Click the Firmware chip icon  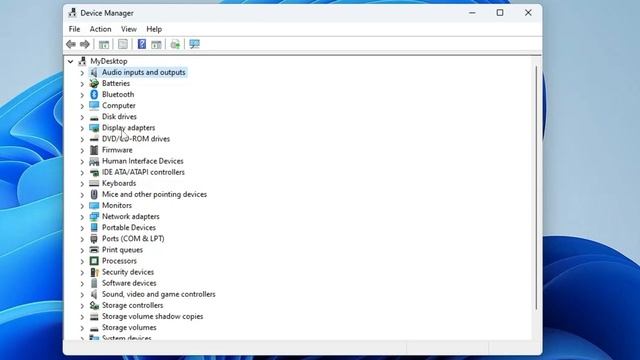[94, 150]
